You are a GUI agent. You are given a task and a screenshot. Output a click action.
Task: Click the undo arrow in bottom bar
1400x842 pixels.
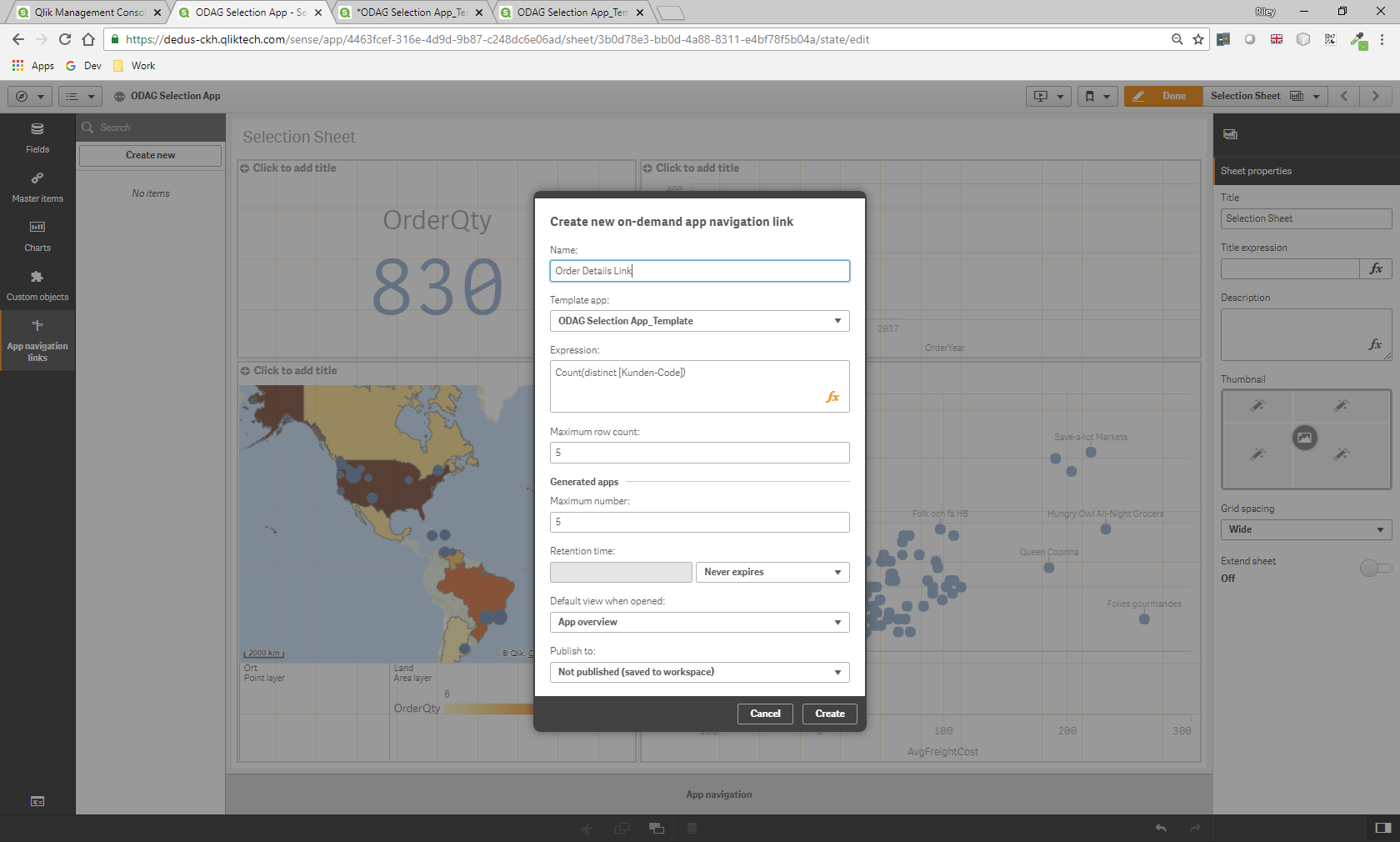click(1161, 828)
